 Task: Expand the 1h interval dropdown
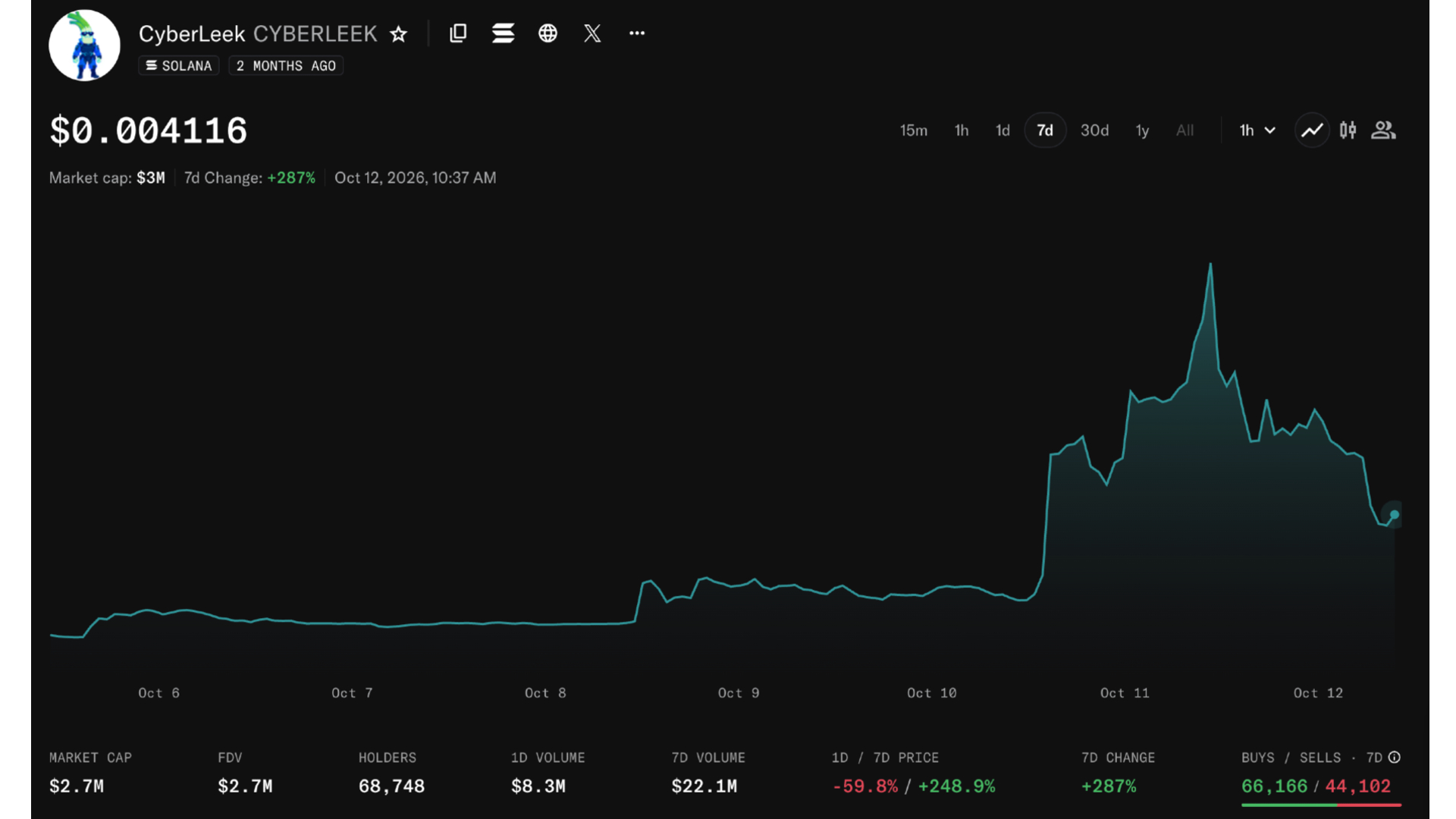(1257, 130)
